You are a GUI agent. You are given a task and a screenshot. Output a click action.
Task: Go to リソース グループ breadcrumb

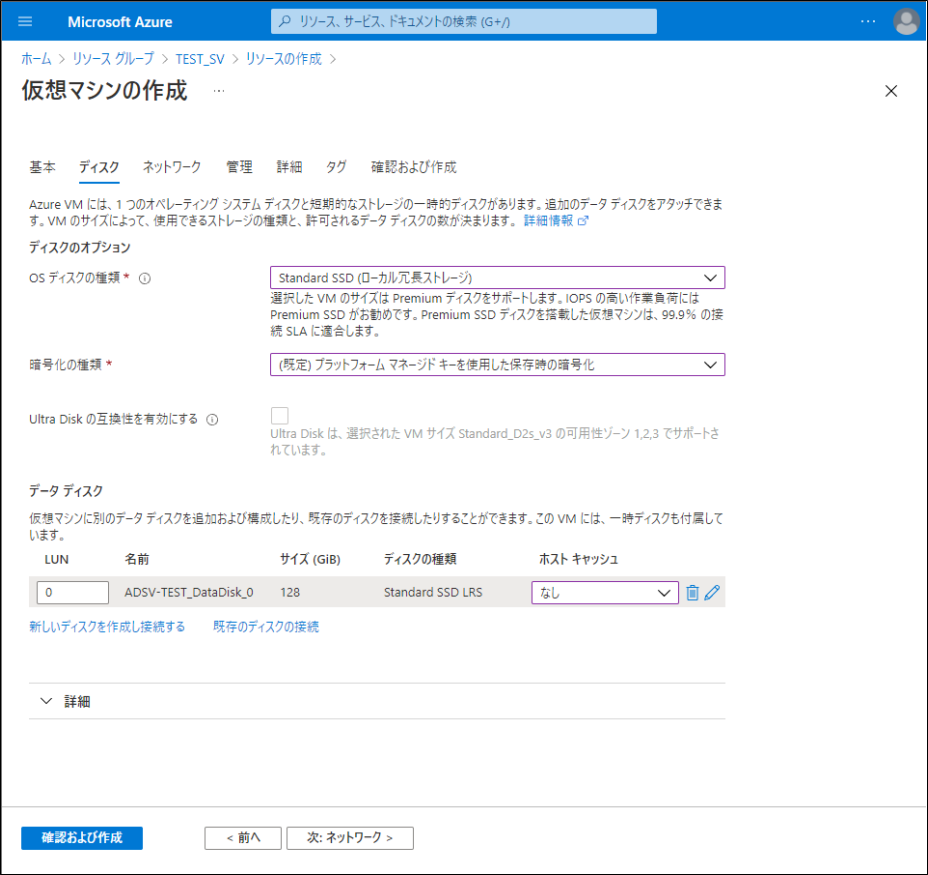[x=113, y=59]
